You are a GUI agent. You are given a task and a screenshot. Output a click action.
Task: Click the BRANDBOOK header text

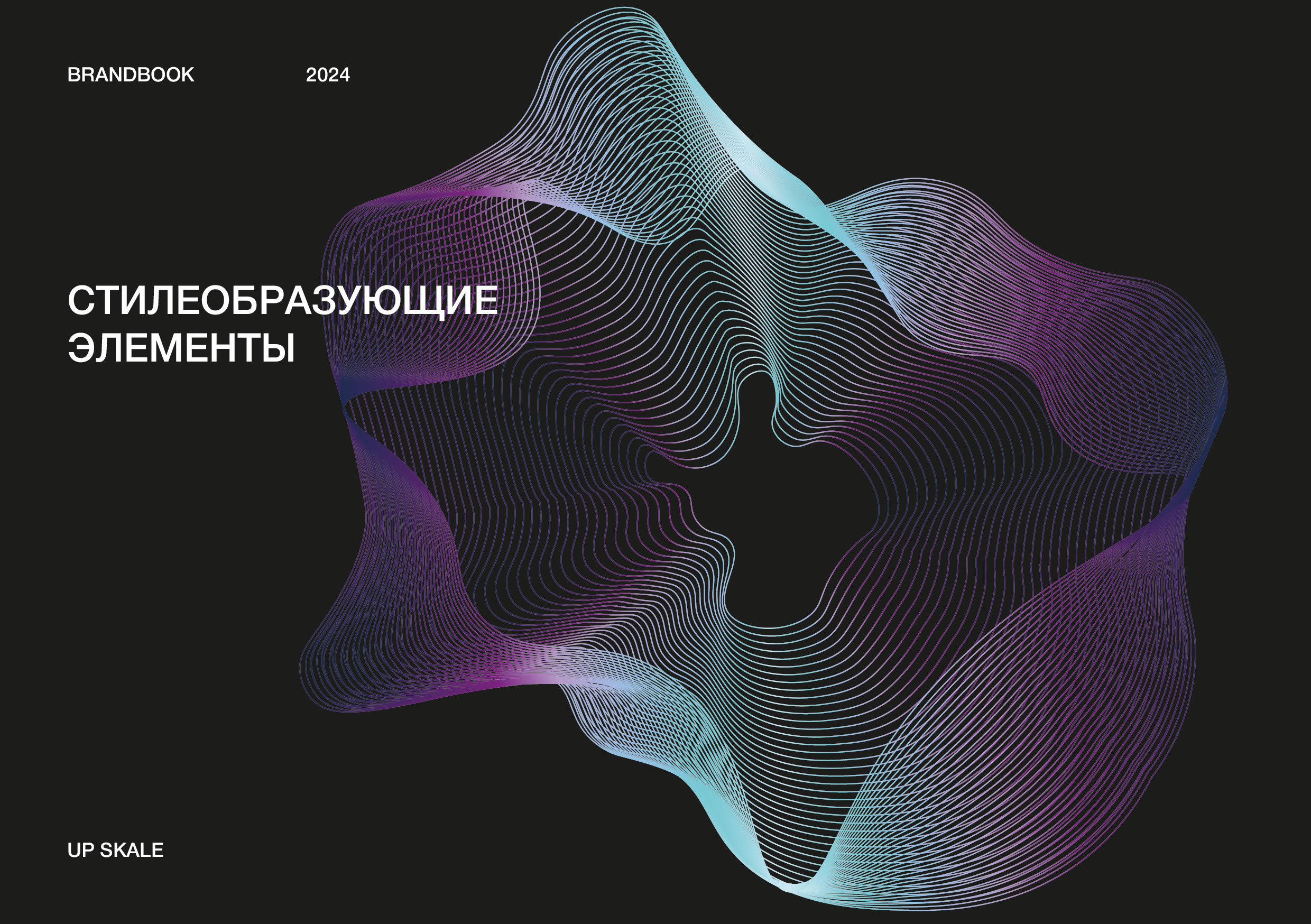[131, 75]
